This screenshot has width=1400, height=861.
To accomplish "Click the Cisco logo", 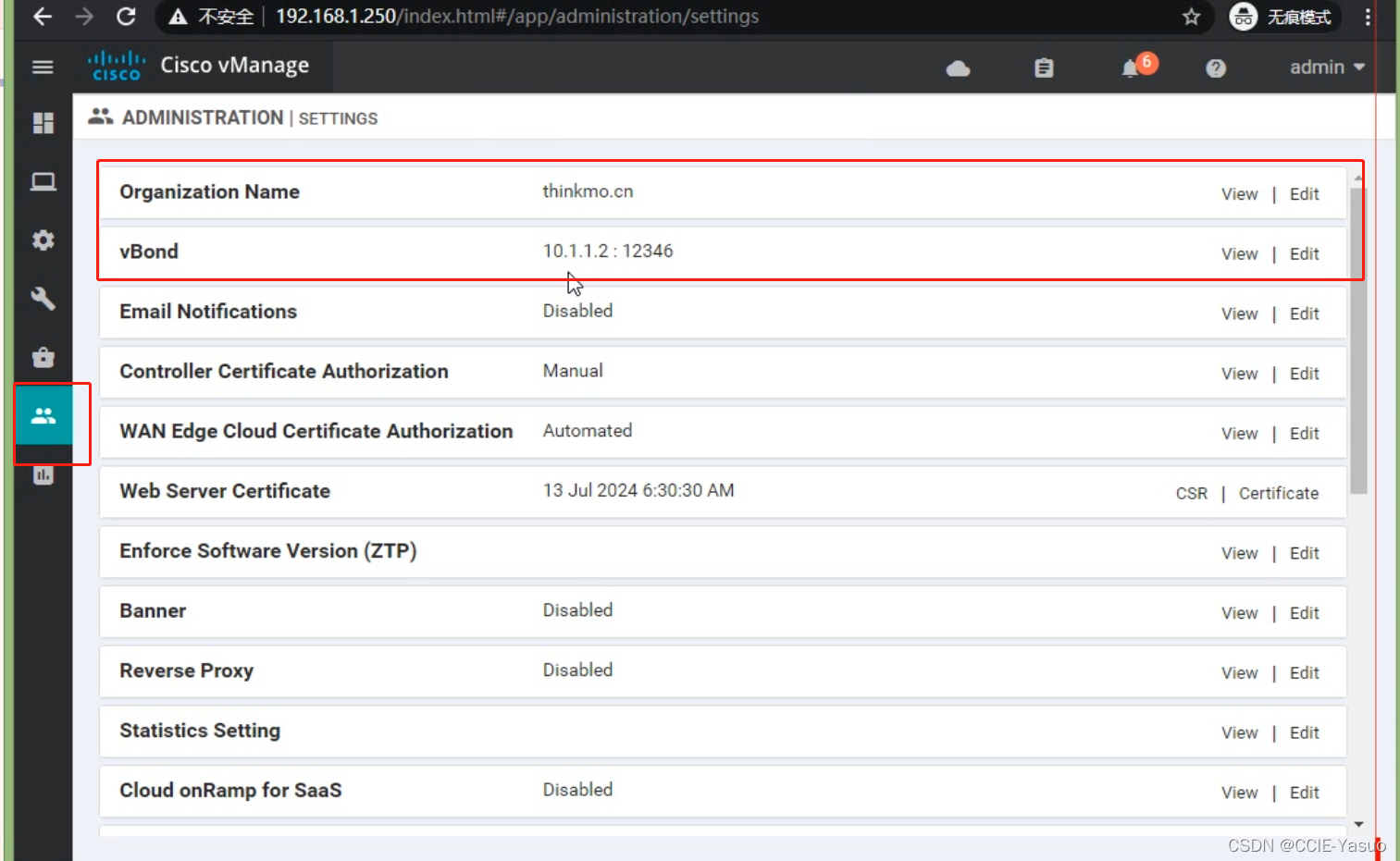I will [x=117, y=66].
